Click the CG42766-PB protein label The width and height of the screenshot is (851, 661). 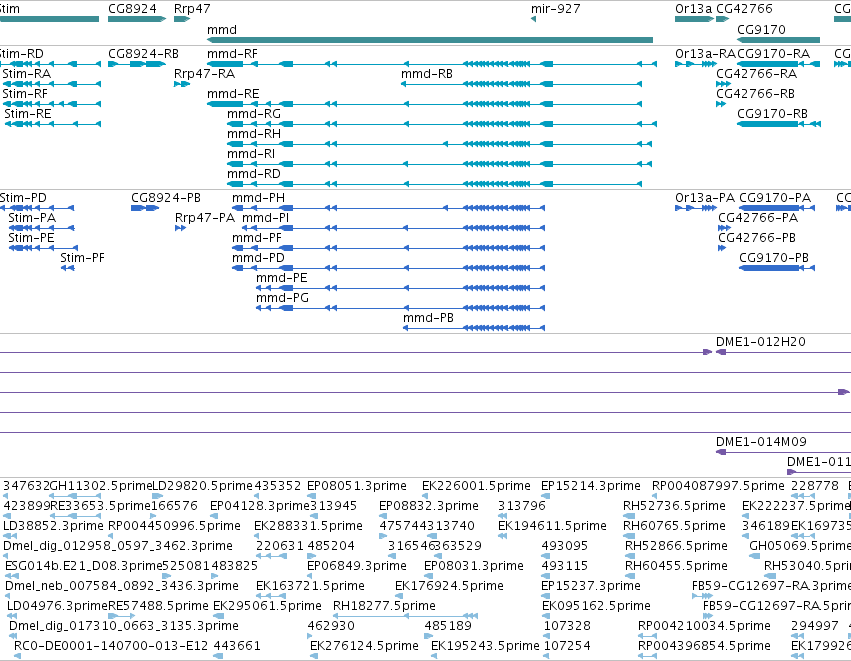[x=757, y=238]
